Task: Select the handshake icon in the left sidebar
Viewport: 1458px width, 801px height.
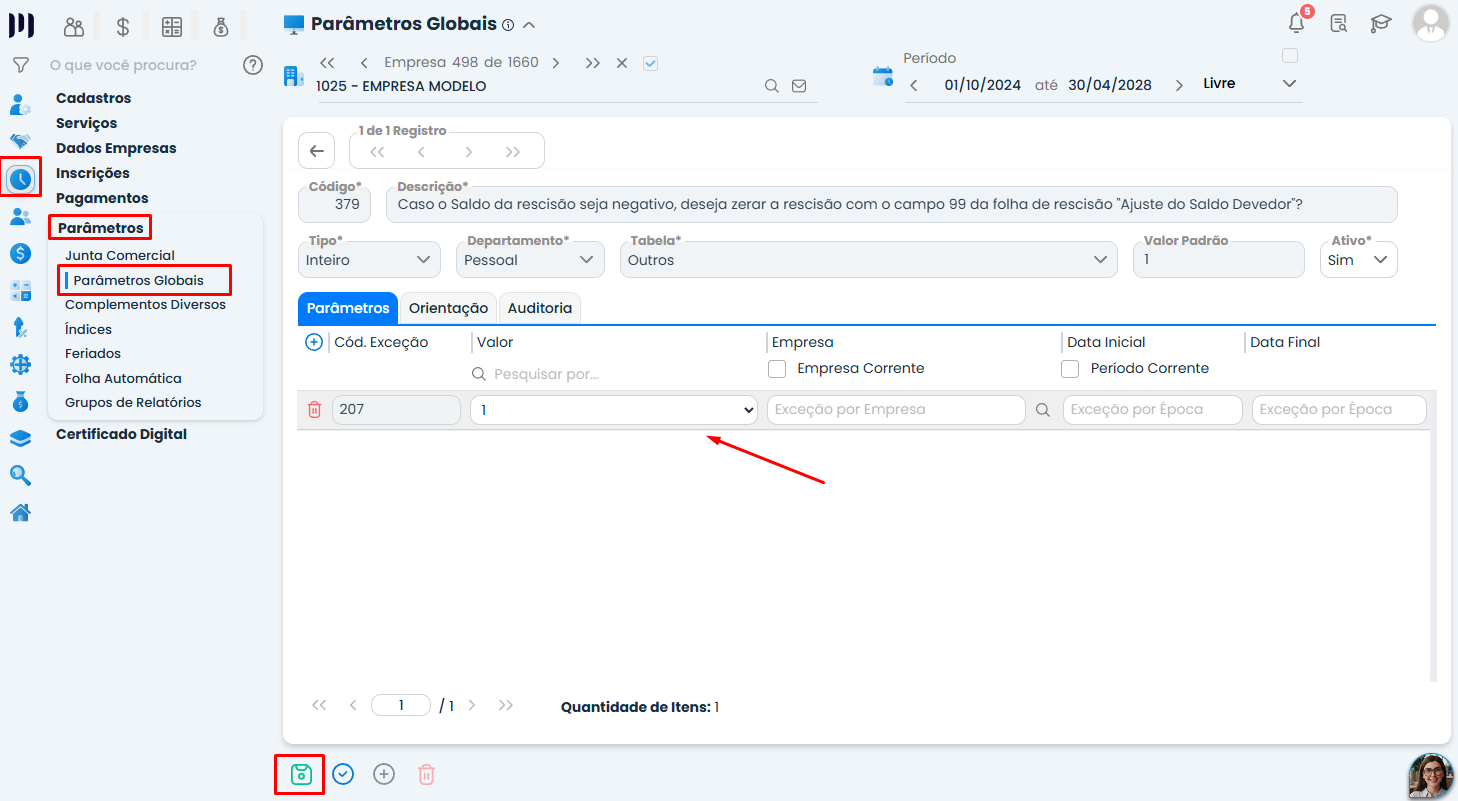Action: point(20,141)
